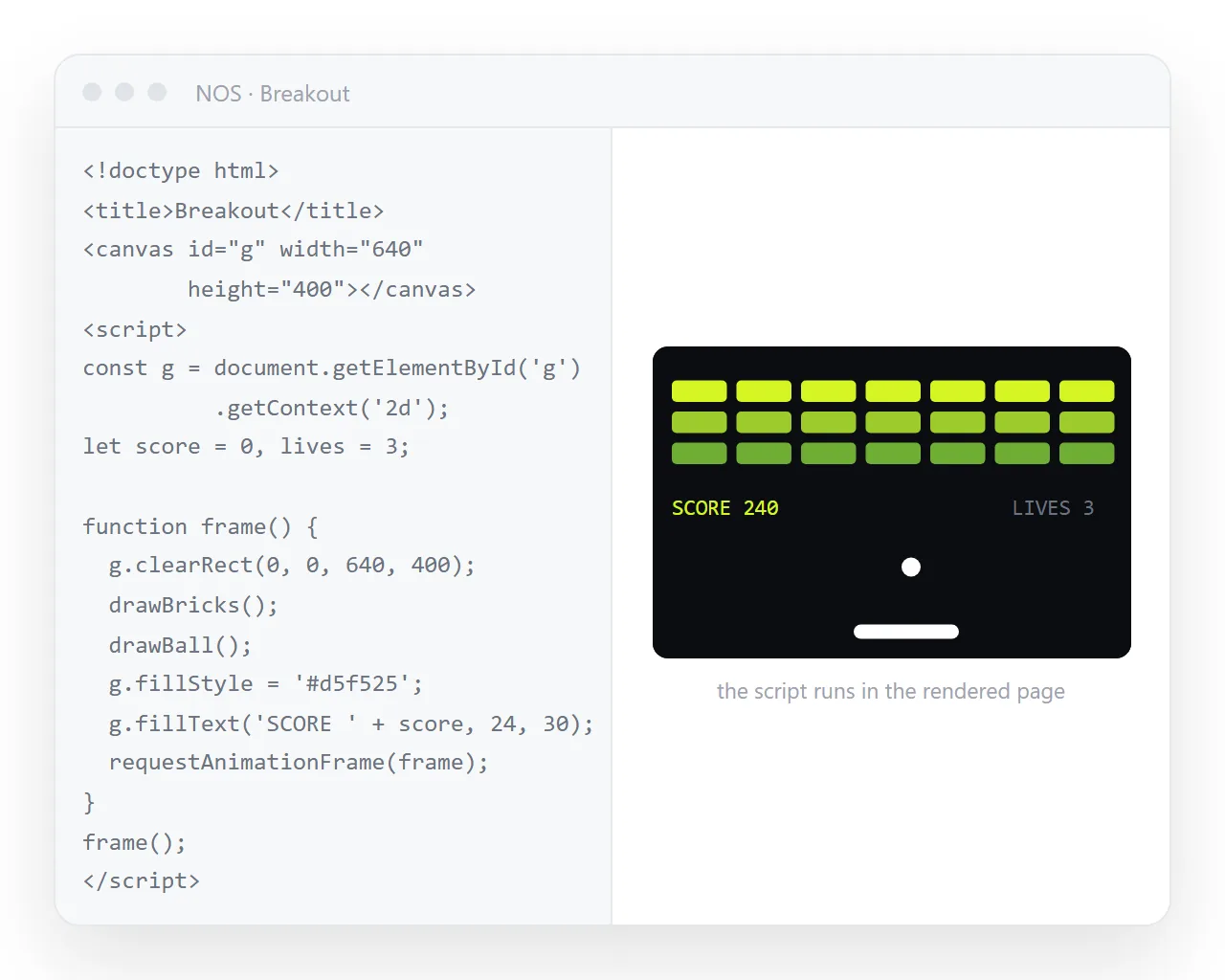
Task: Click the white ball in the game canvas
Action: point(911,568)
